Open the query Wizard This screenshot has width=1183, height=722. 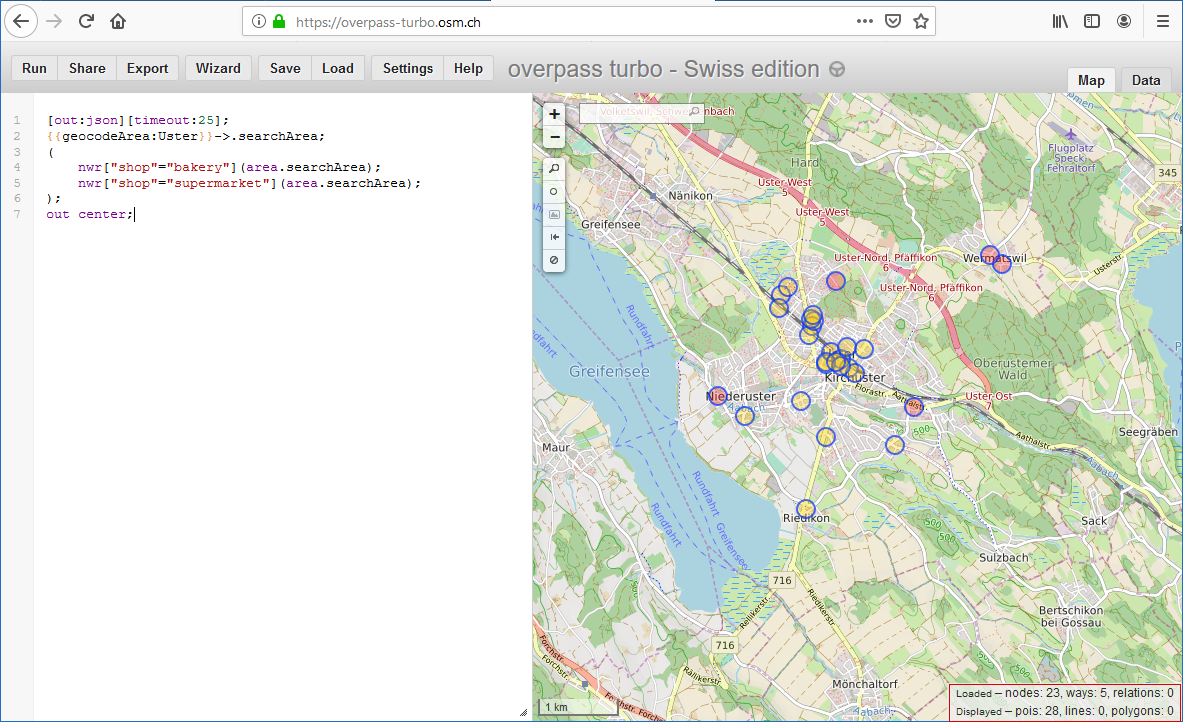tap(218, 68)
